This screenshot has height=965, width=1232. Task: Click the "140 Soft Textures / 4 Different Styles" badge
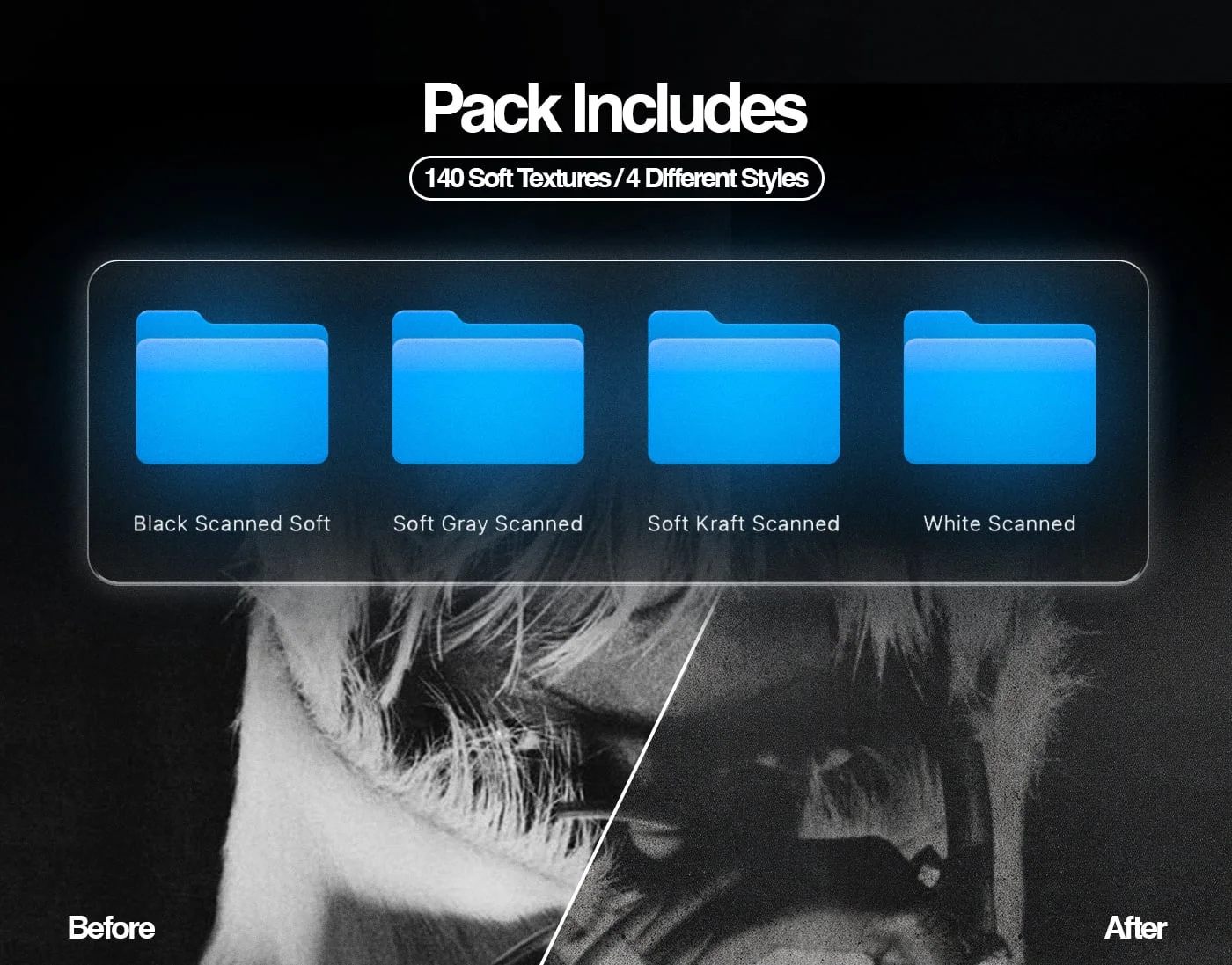point(616,178)
